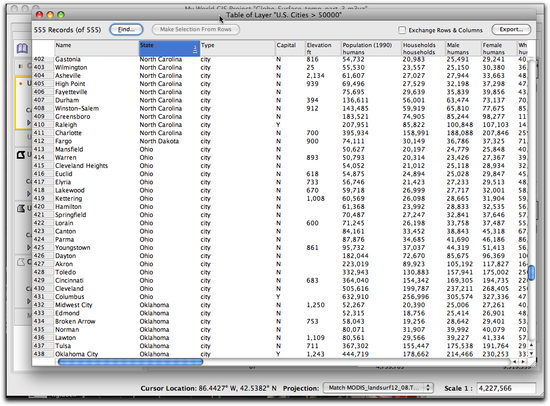Click the dark filled polygon layer icon
This screenshot has height=406, width=550.
21,154
